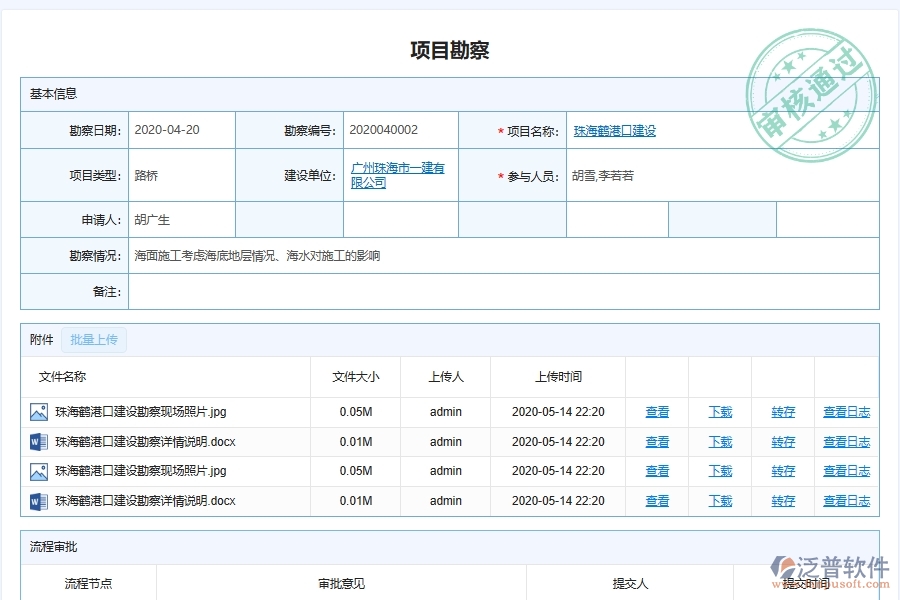Collapse the 附件 attachments section header

tap(40, 340)
